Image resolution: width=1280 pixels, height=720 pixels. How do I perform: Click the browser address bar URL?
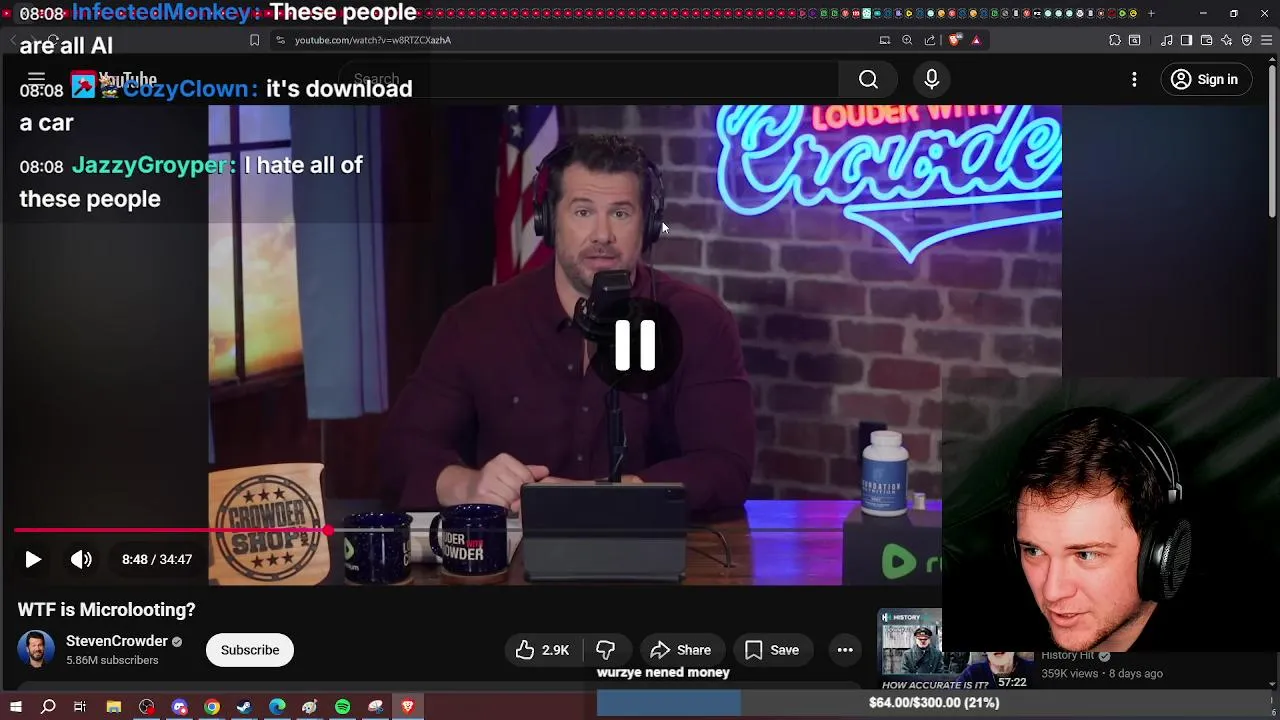(x=372, y=40)
